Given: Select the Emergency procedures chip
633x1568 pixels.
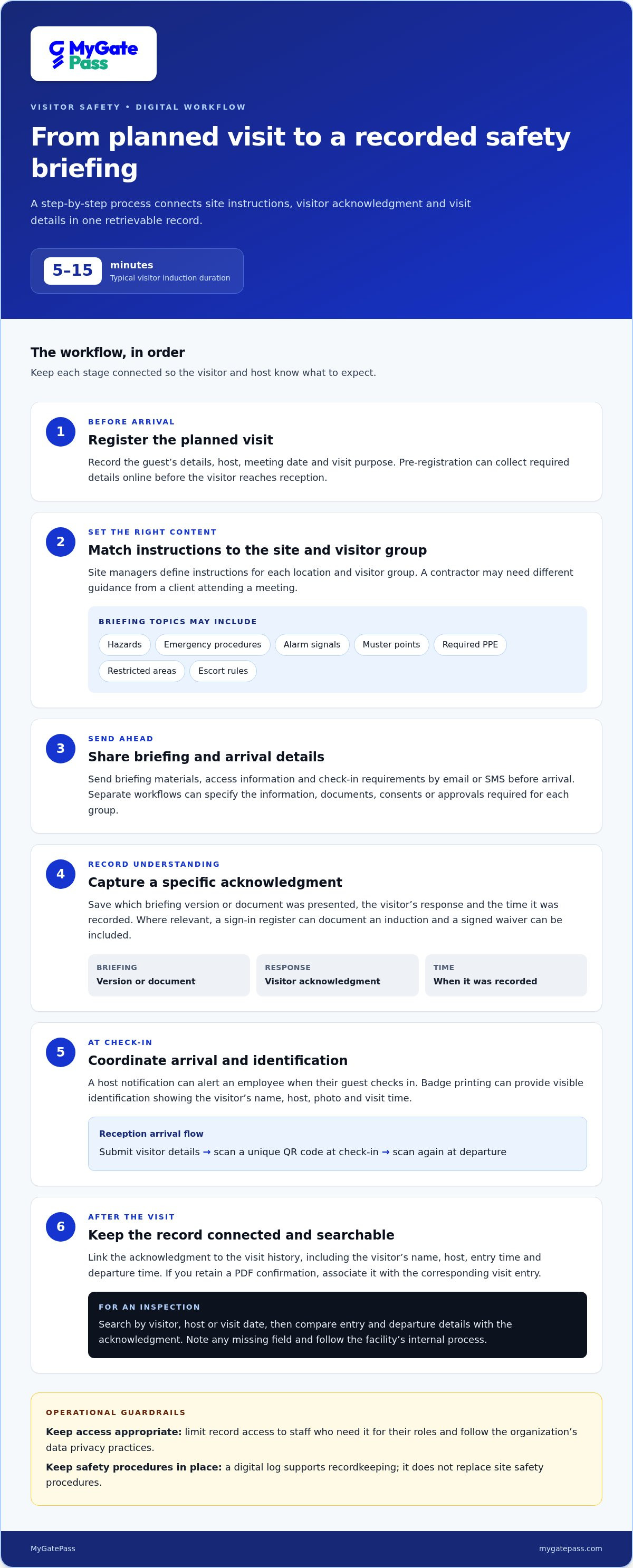Looking at the screenshot, I should (213, 645).
